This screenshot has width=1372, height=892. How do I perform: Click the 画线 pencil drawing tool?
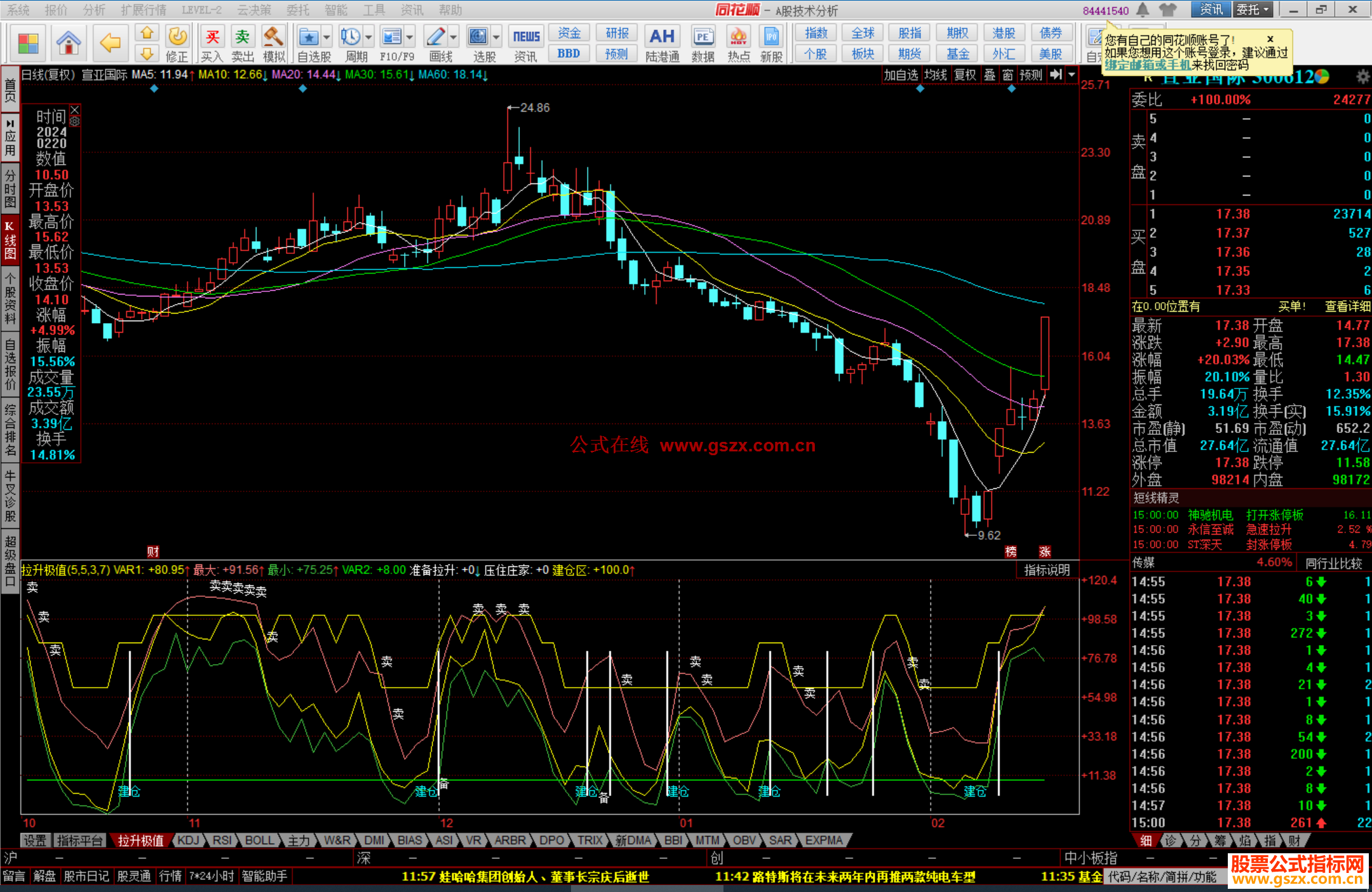436,37
